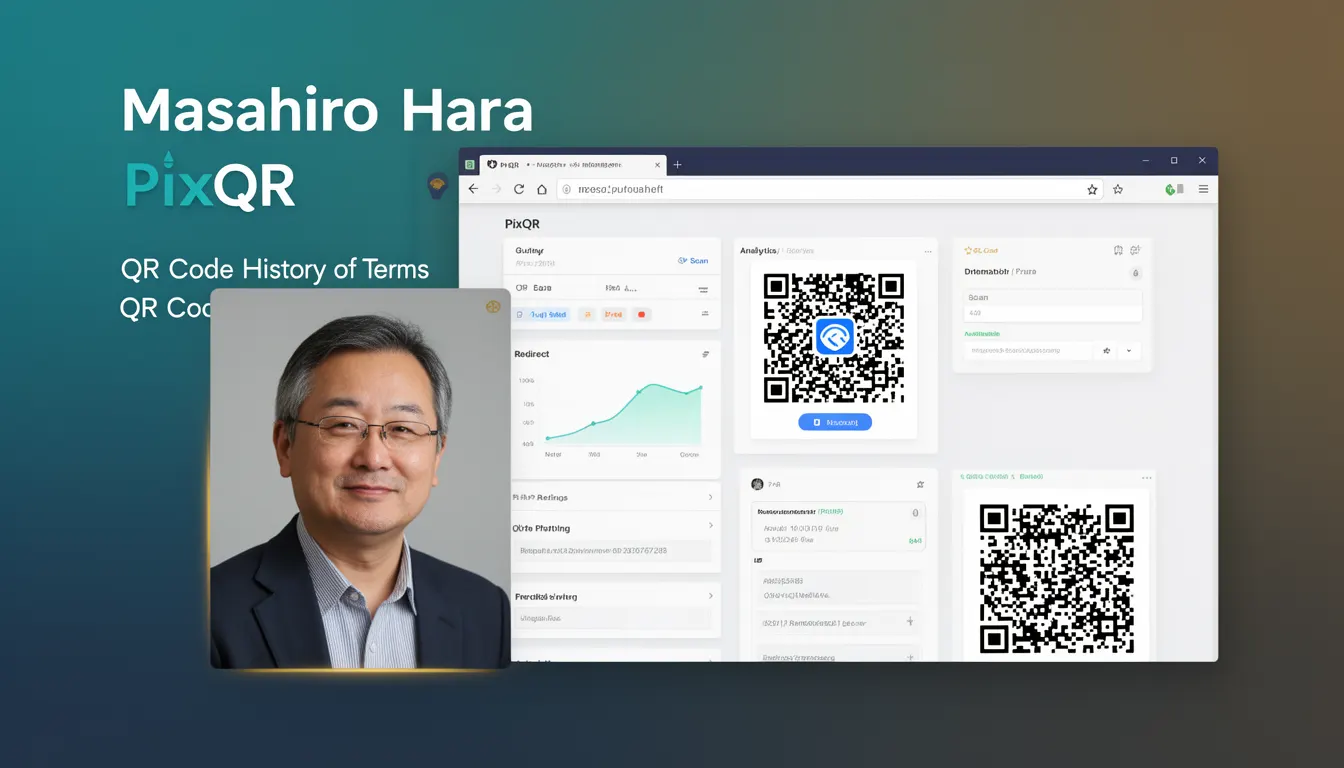This screenshot has width=1344, height=768.
Task: Click the browser forward arrow
Action: [x=496, y=189]
